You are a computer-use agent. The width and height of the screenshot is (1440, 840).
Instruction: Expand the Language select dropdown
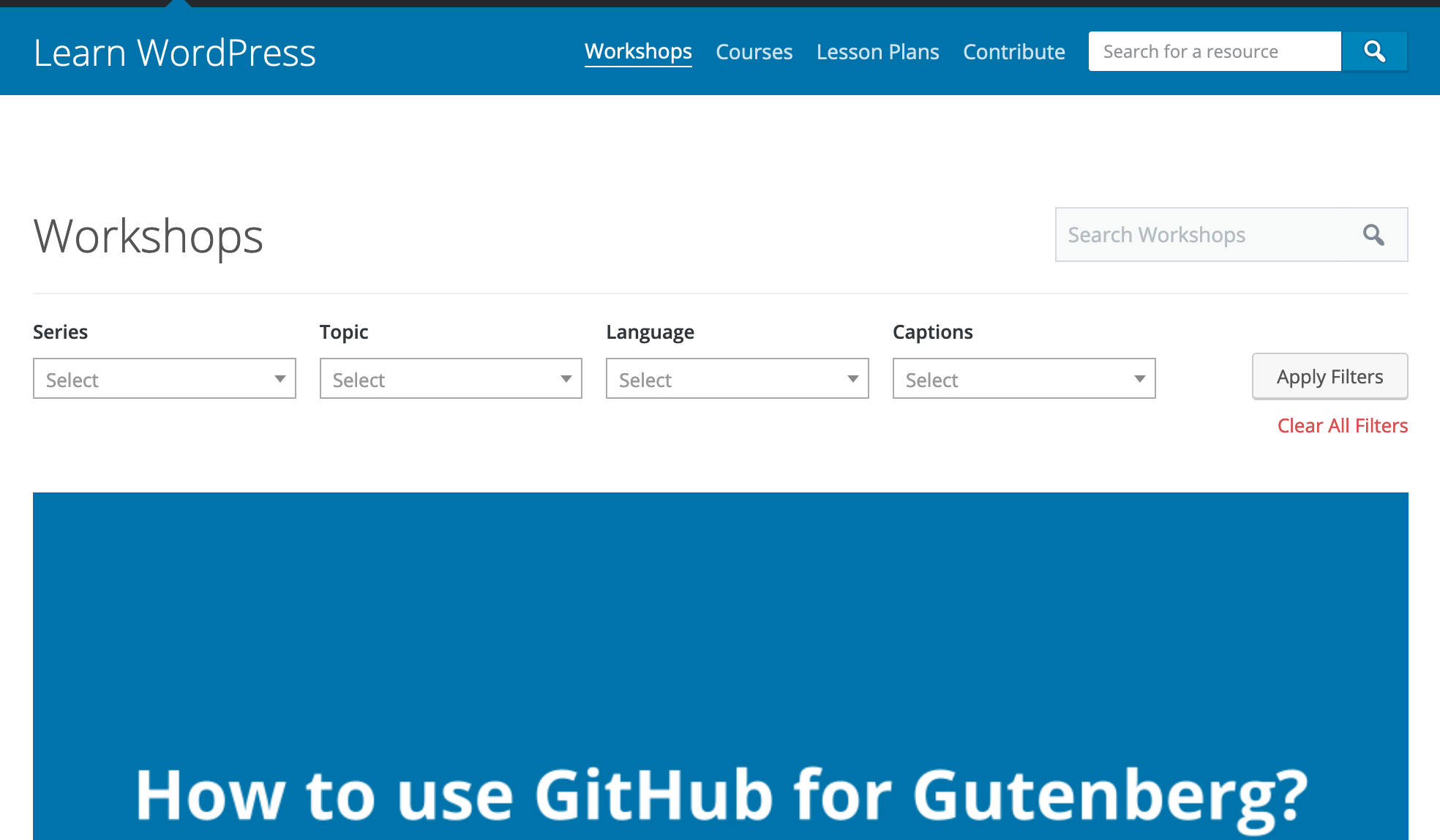(738, 378)
